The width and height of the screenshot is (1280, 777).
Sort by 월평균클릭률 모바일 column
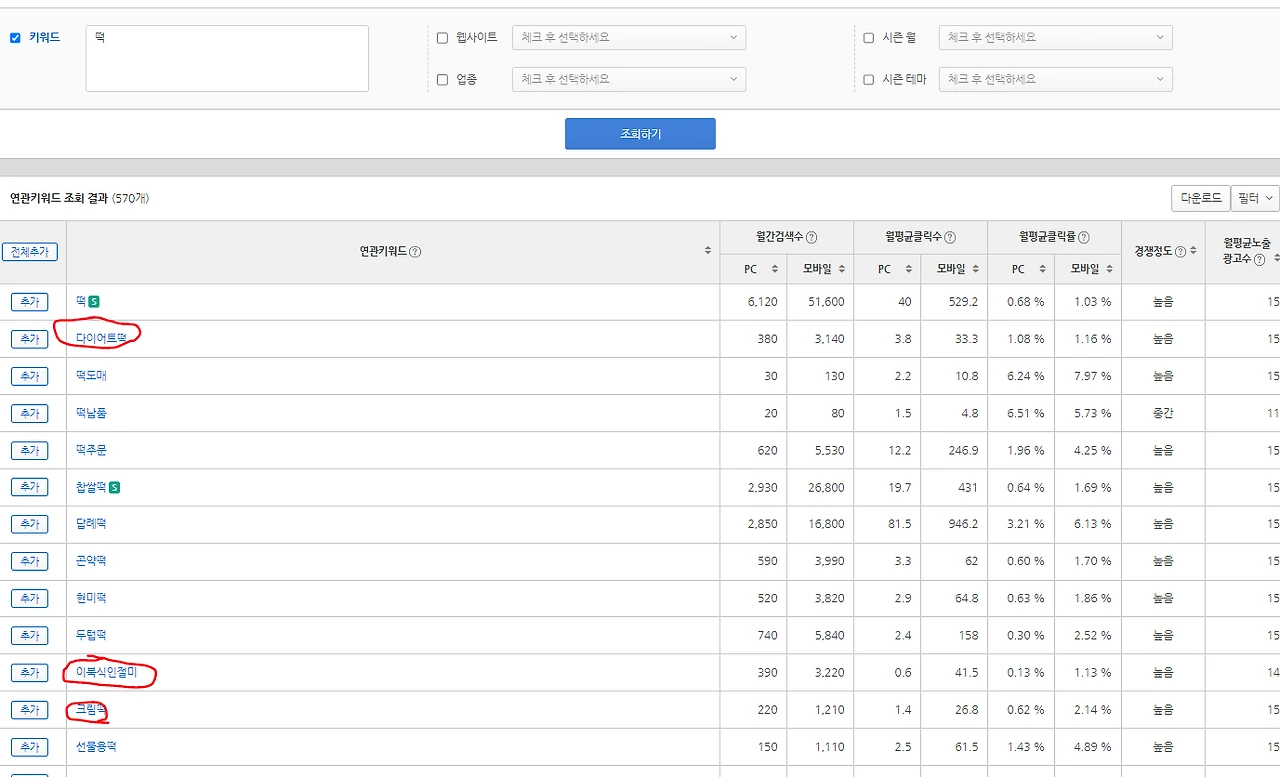click(x=1109, y=269)
